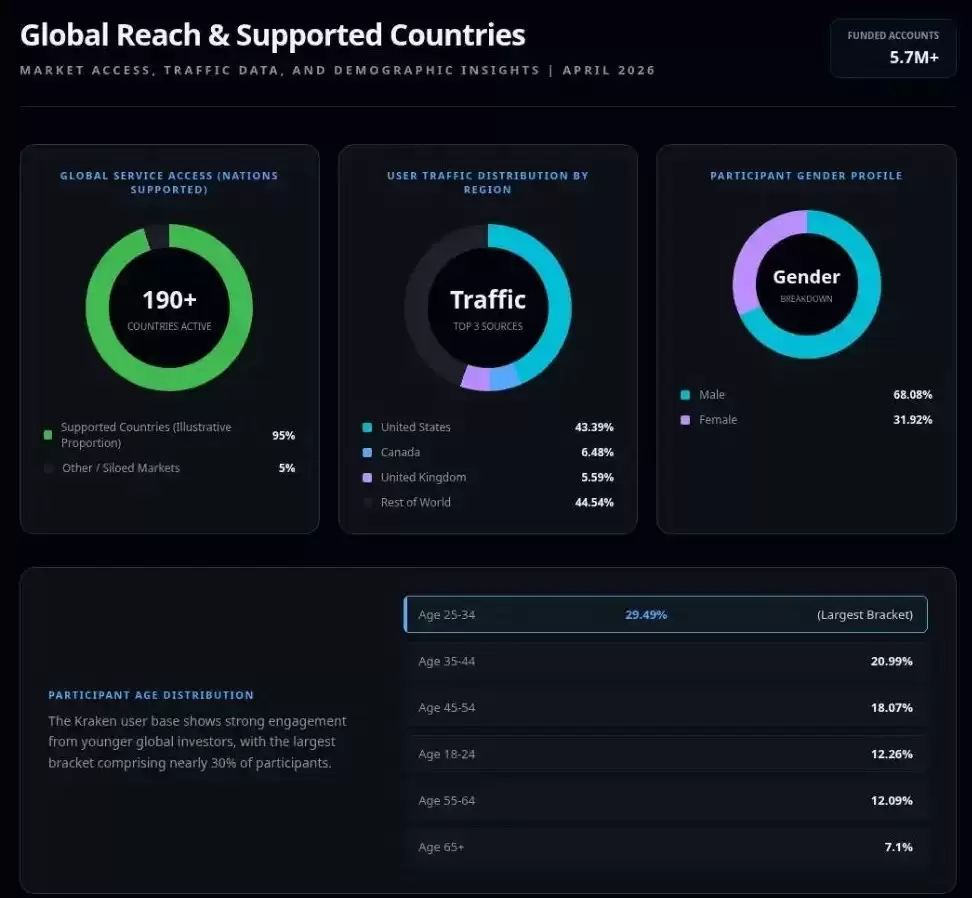The height and width of the screenshot is (898, 972).
Task: Click the green Supported Countries legend swatch
Action: coord(48,435)
